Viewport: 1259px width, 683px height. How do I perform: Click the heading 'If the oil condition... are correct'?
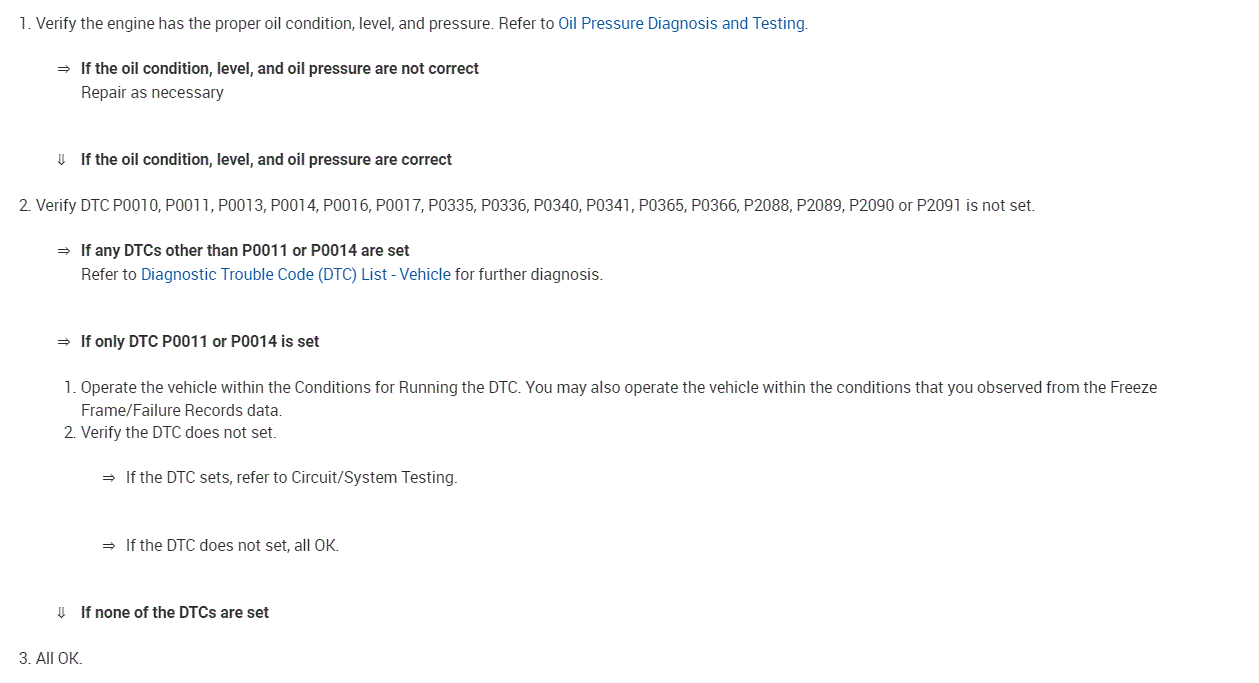tap(266, 160)
